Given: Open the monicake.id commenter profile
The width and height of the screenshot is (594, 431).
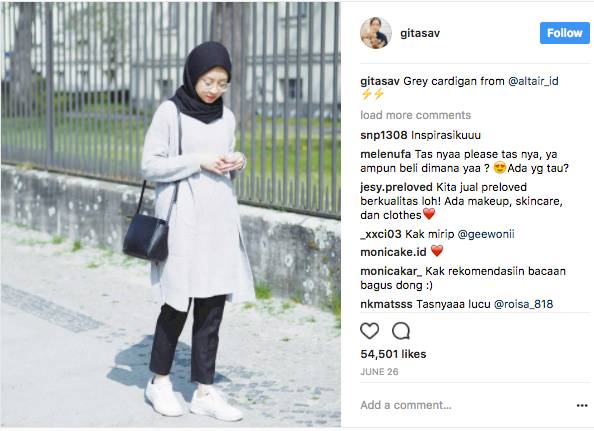Looking at the screenshot, I should [393, 252].
